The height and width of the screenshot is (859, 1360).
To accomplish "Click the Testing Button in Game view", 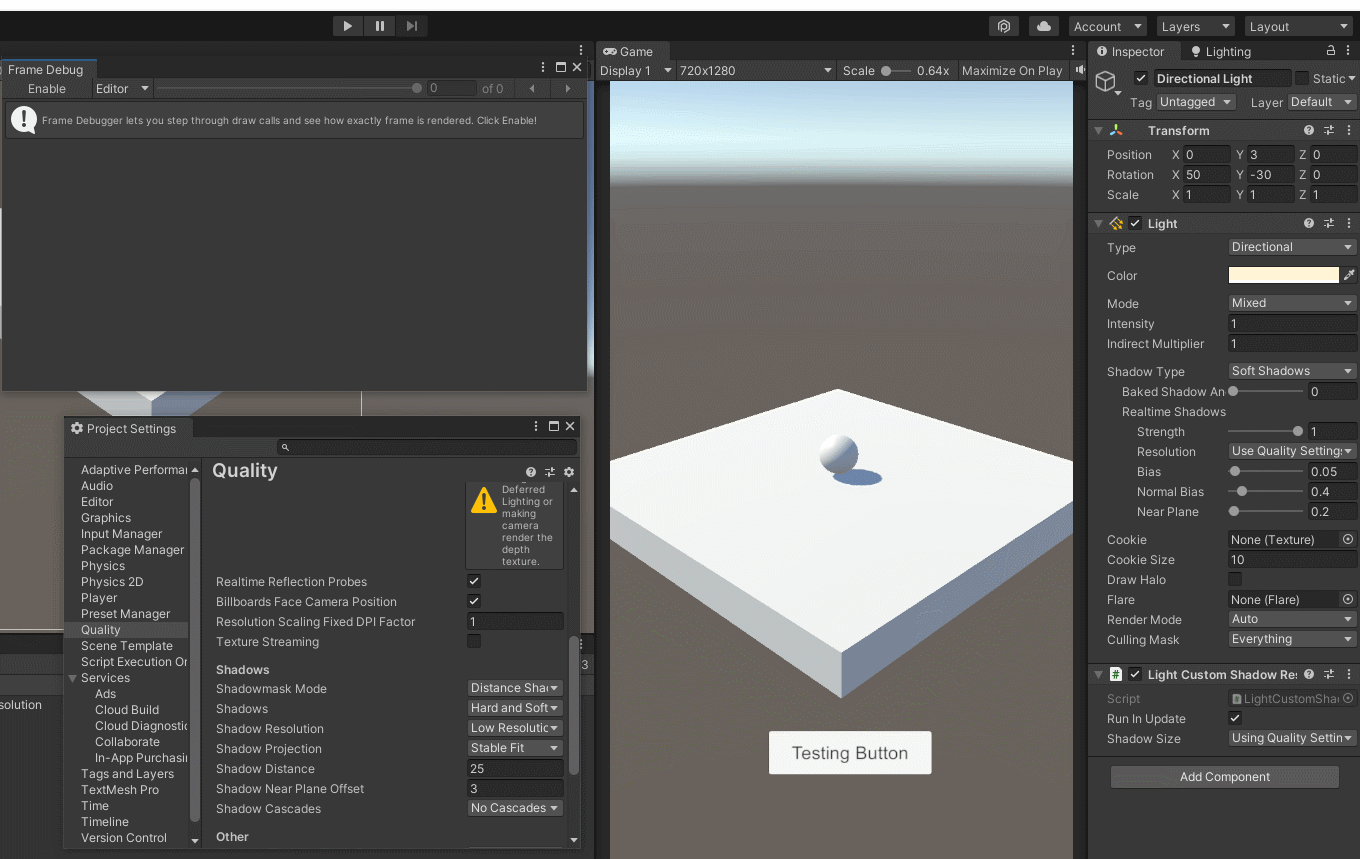I will click(x=850, y=753).
